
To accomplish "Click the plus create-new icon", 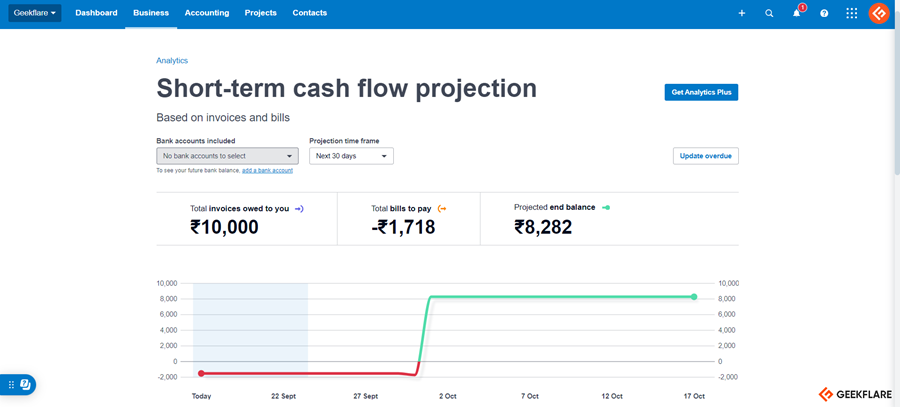I will (x=741, y=13).
